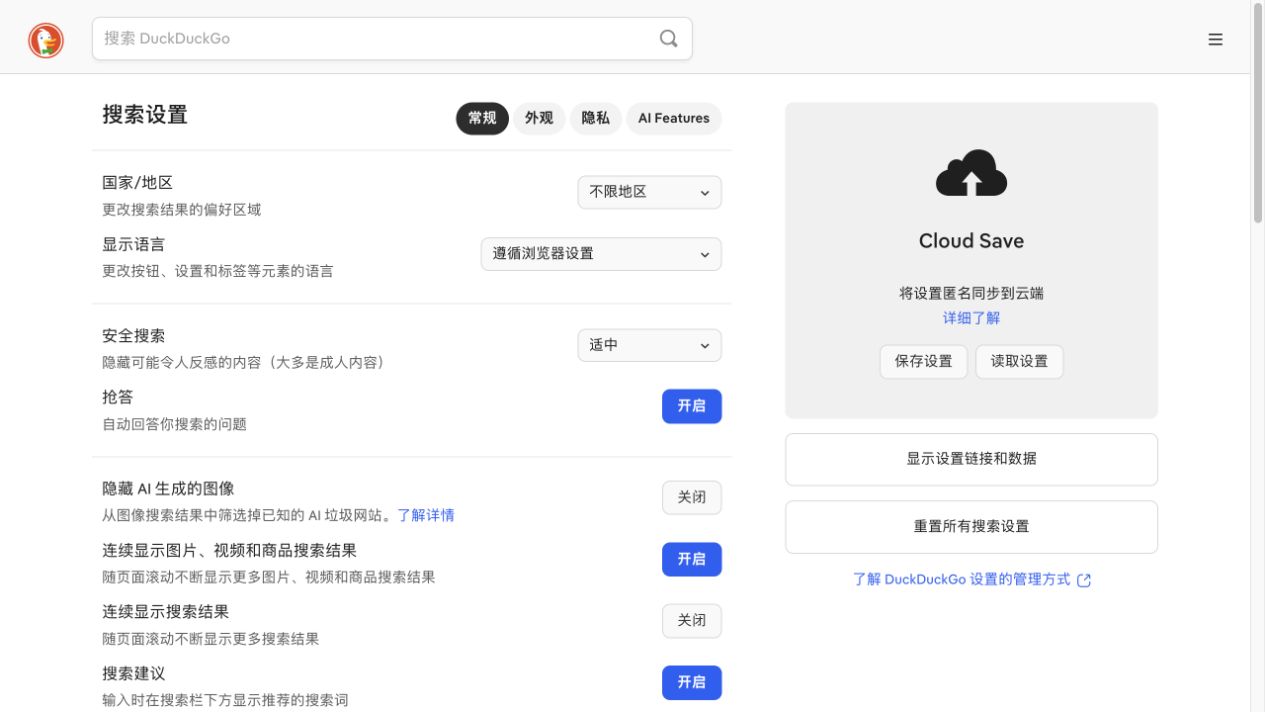Viewport: 1265px width, 712px height.
Task: Open the 国家/地区 dropdown showing 不限地区
Action: (x=649, y=192)
